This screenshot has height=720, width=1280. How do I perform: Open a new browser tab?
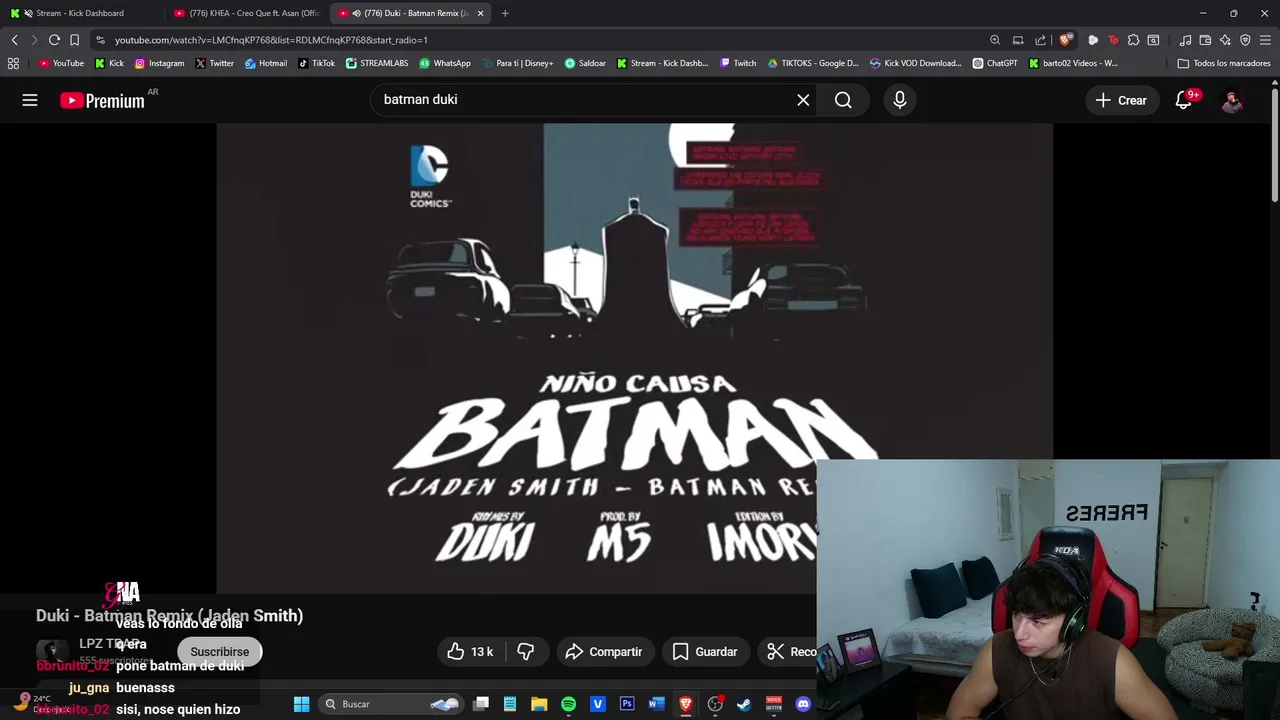tap(505, 13)
